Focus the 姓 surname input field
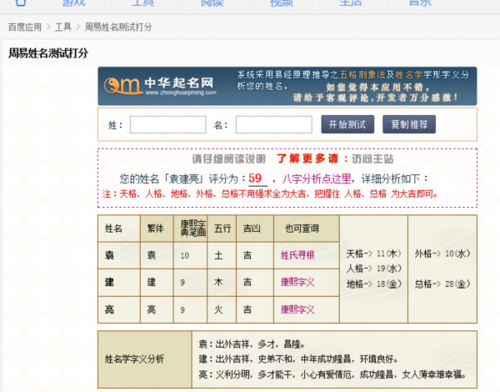Image resolution: width=500 pixels, height=392 pixels. tap(168, 125)
